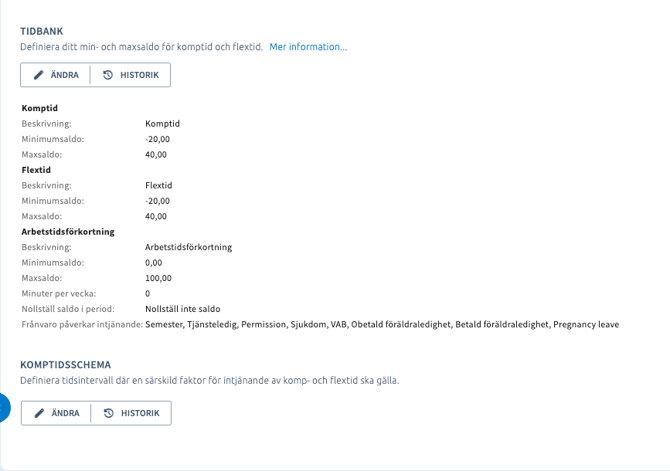
Task: Click the Arbetstidsförkortning Maxsaldo value 100,00
Action: tap(158, 278)
